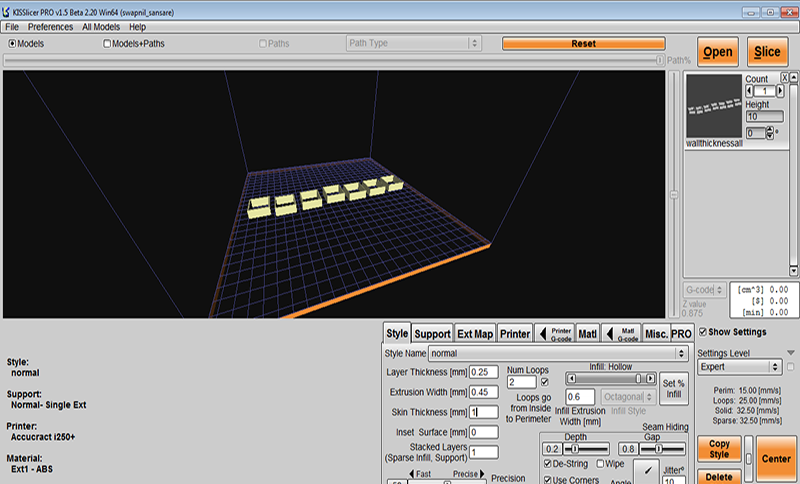Increase model Count with right arrow
The width and height of the screenshot is (800, 484).
780,91
